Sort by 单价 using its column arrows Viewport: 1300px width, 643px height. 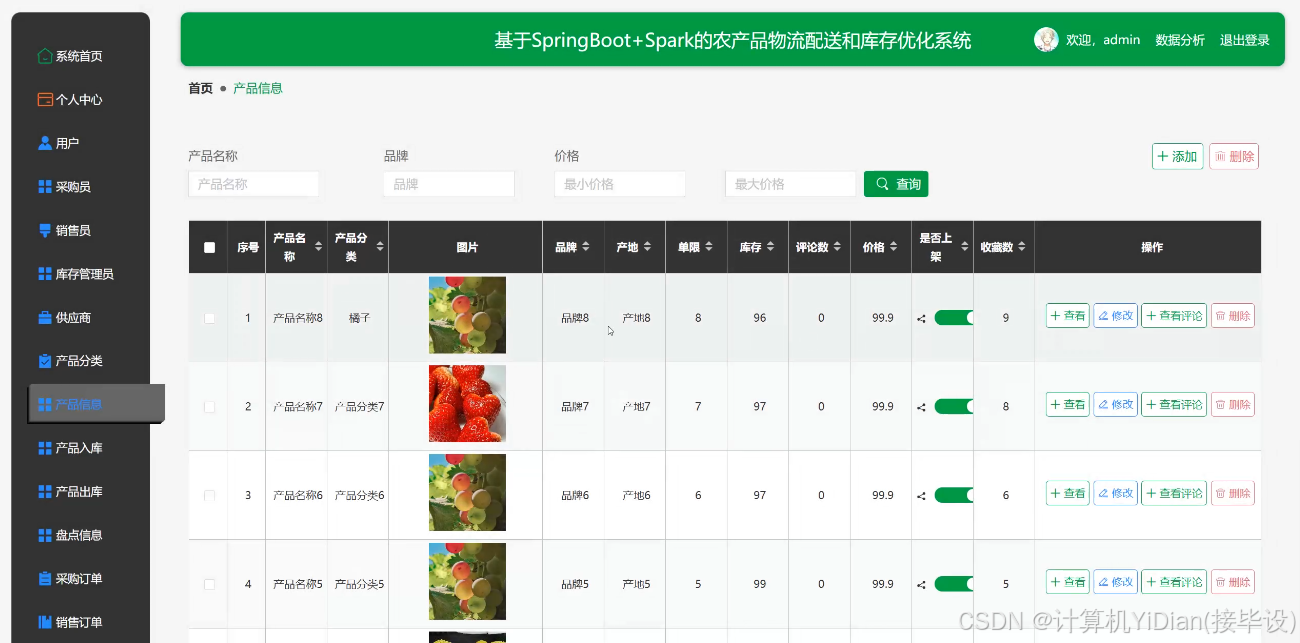[x=710, y=247]
